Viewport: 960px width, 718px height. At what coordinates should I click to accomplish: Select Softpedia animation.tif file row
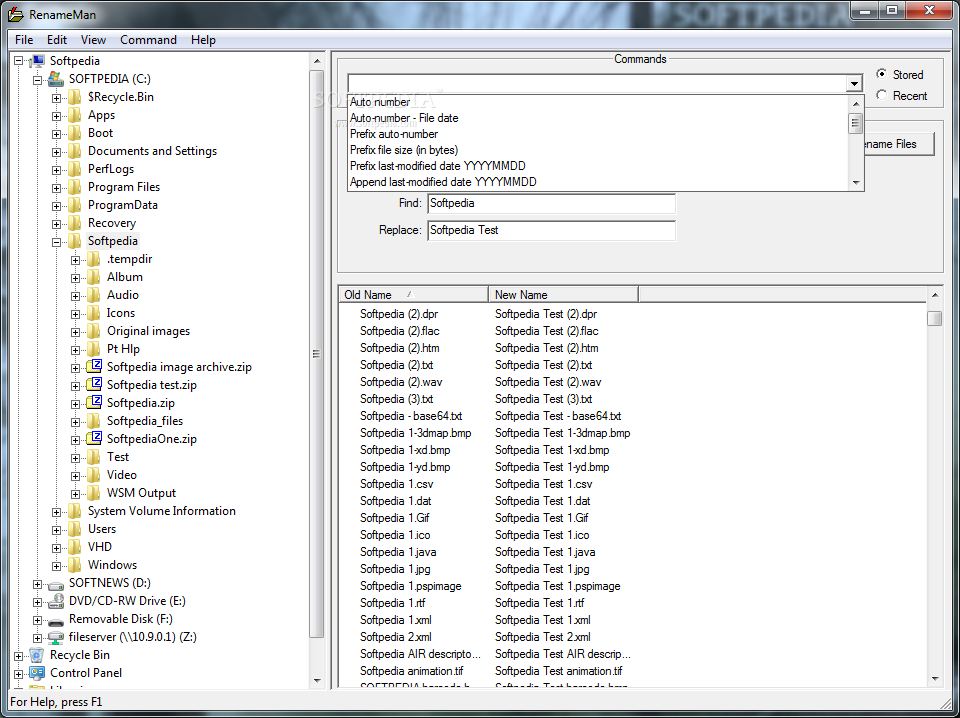tap(411, 671)
